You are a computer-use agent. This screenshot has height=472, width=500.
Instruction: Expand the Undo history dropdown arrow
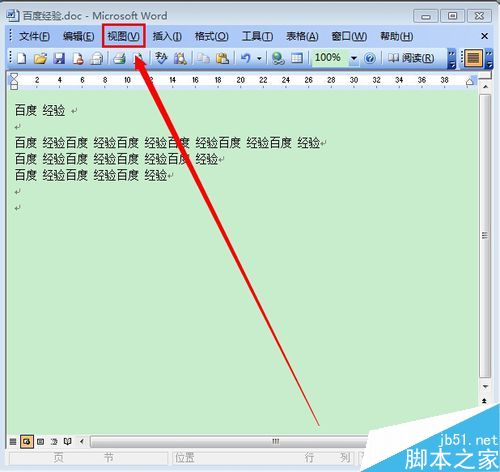259,59
